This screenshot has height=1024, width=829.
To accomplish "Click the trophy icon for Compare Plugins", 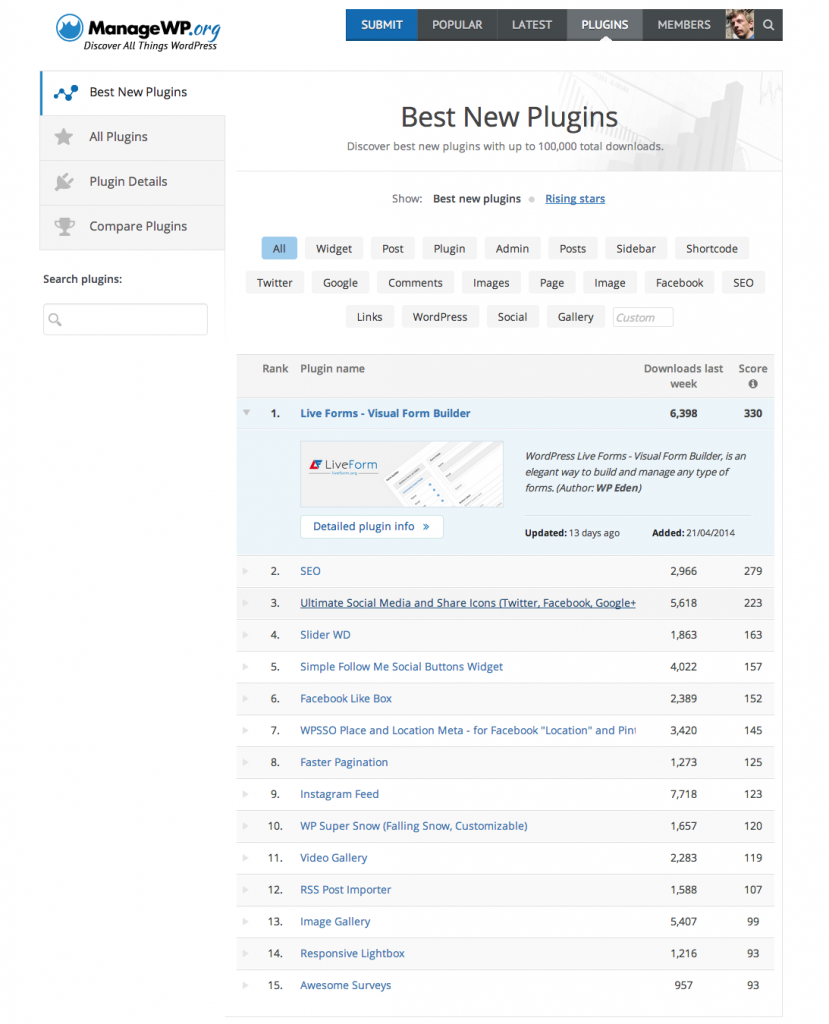I will coord(64,226).
